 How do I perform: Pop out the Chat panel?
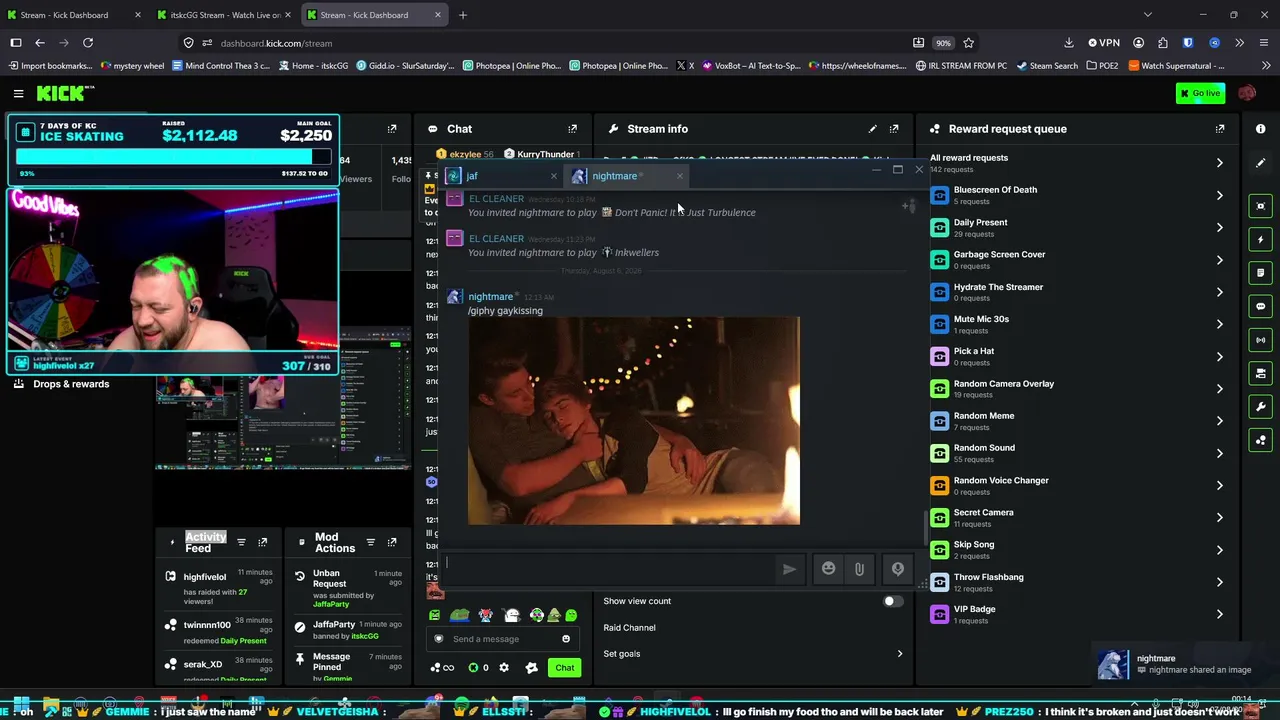click(573, 129)
